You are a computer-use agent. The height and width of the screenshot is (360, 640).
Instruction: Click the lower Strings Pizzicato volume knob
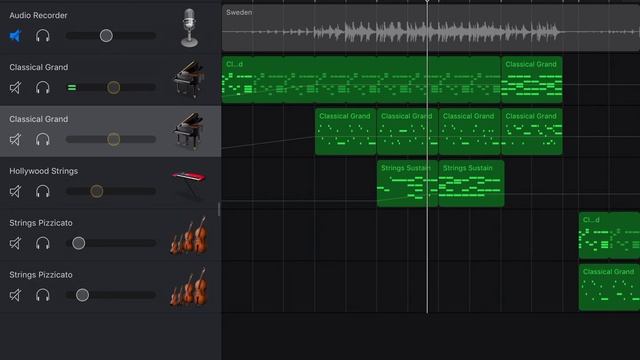coord(82,295)
